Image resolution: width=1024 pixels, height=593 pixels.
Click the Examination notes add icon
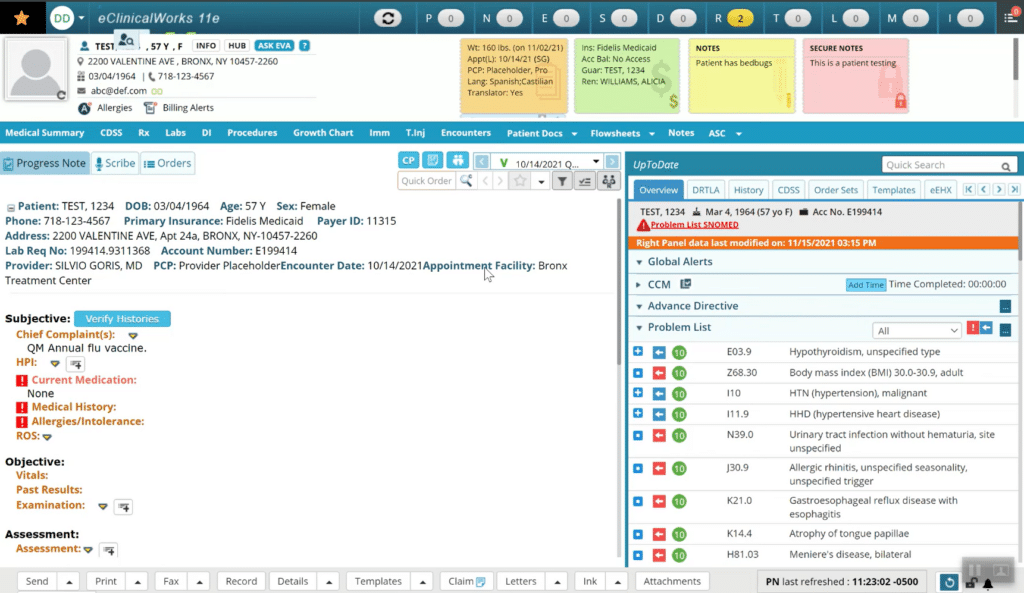pos(123,507)
